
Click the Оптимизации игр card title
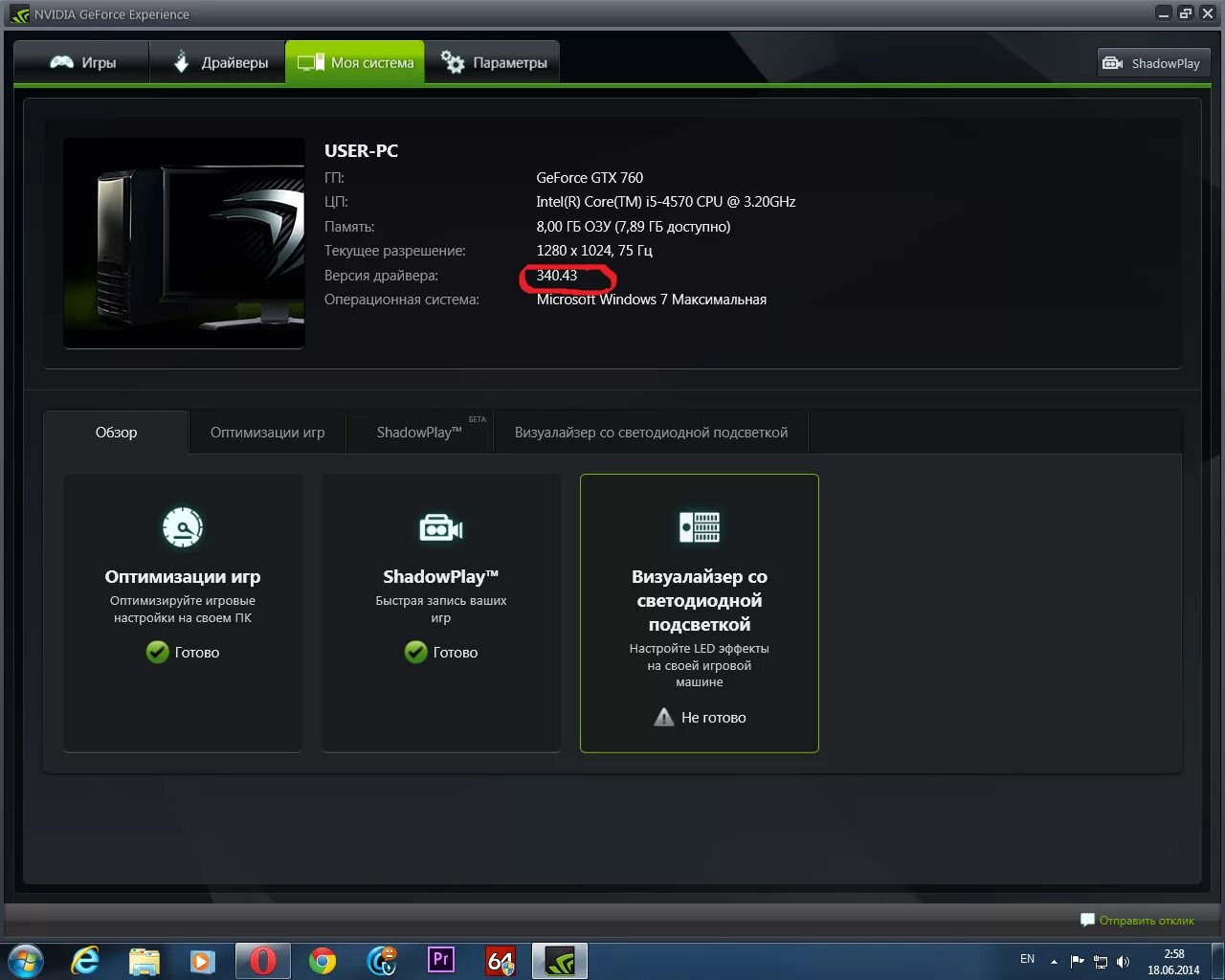[x=183, y=576]
